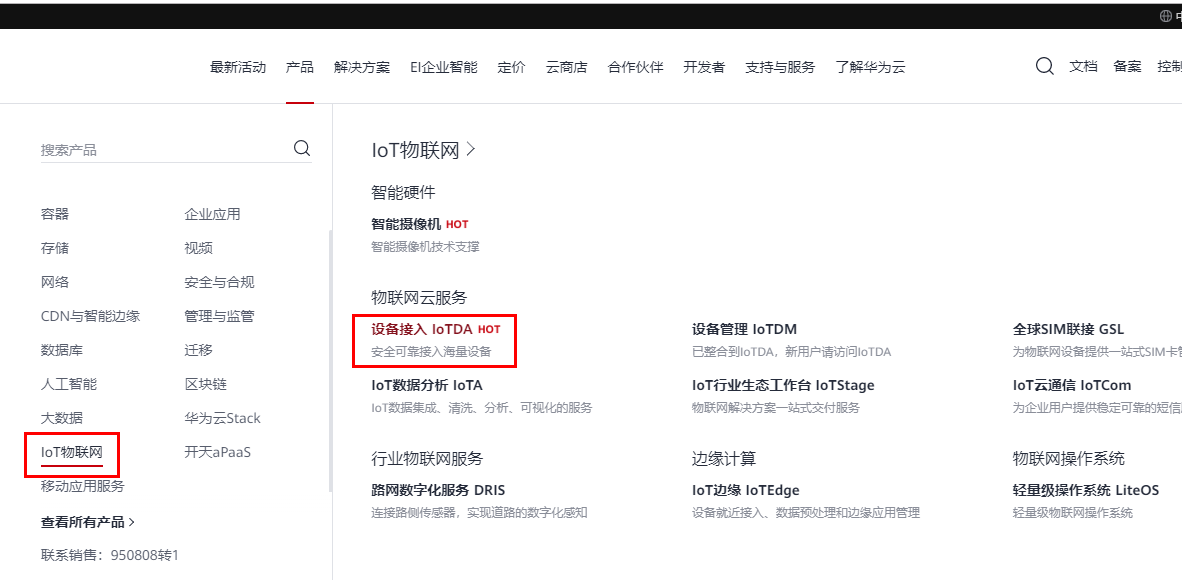
Task: Open the EI企业智能 menu
Action: pos(444,67)
